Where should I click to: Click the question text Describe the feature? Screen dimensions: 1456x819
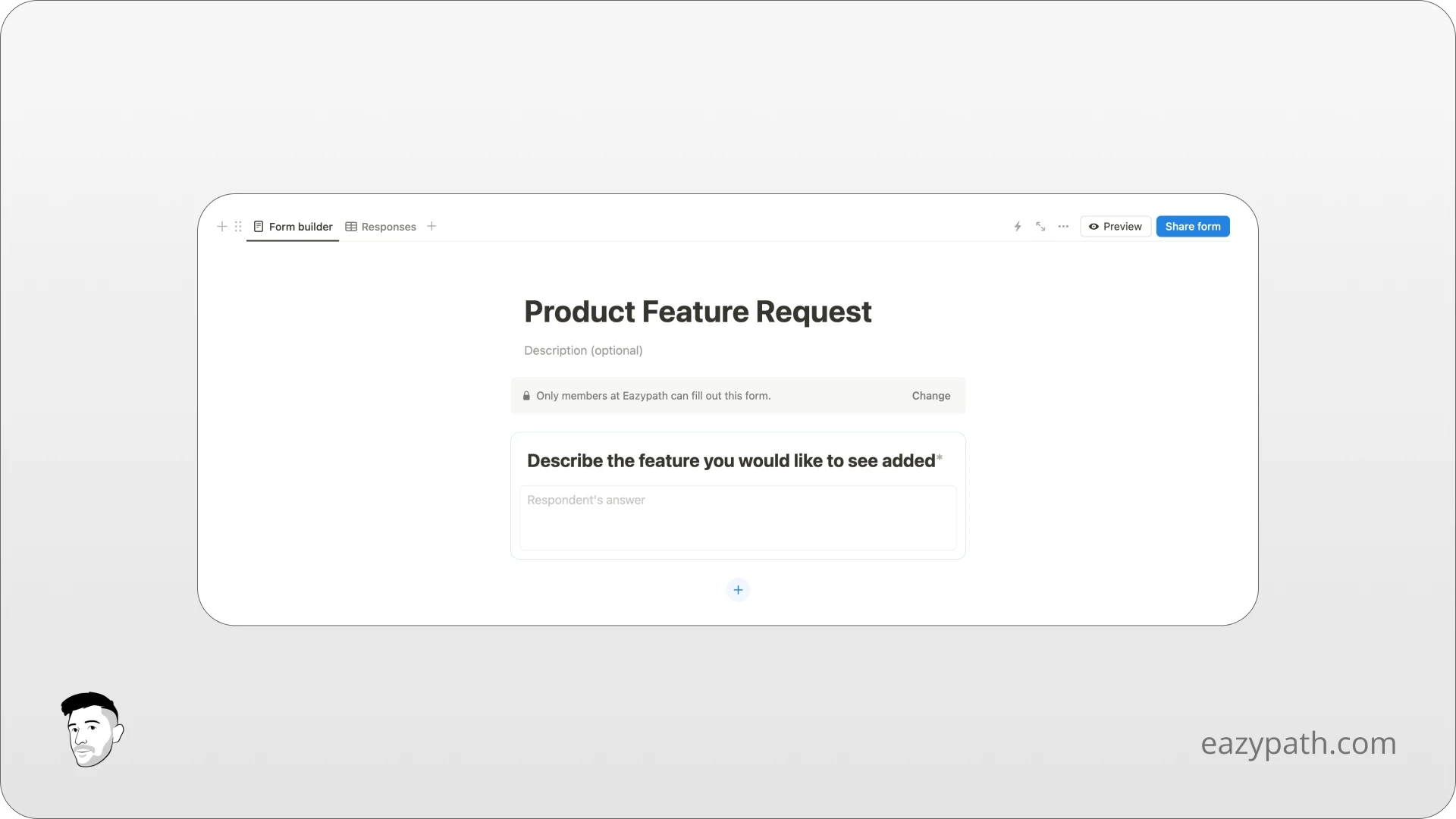click(x=730, y=460)
